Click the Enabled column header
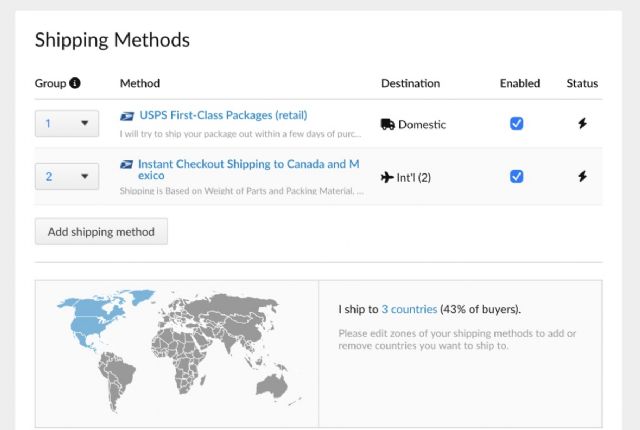The image size is (640, 430). pyautogui.click(x=519, y=84)
